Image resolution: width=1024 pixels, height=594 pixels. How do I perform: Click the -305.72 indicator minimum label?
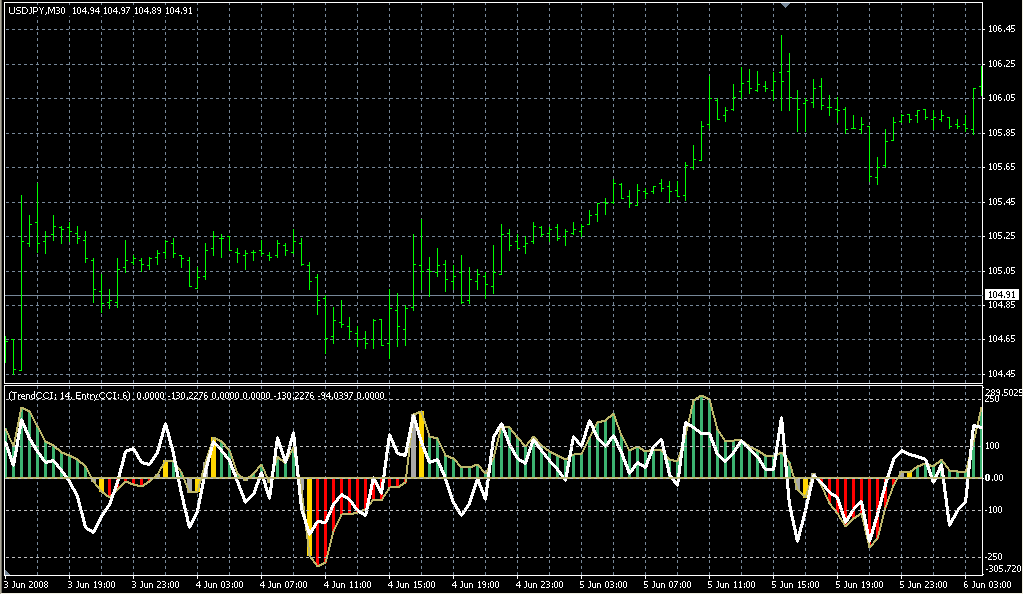(1002, 569)
